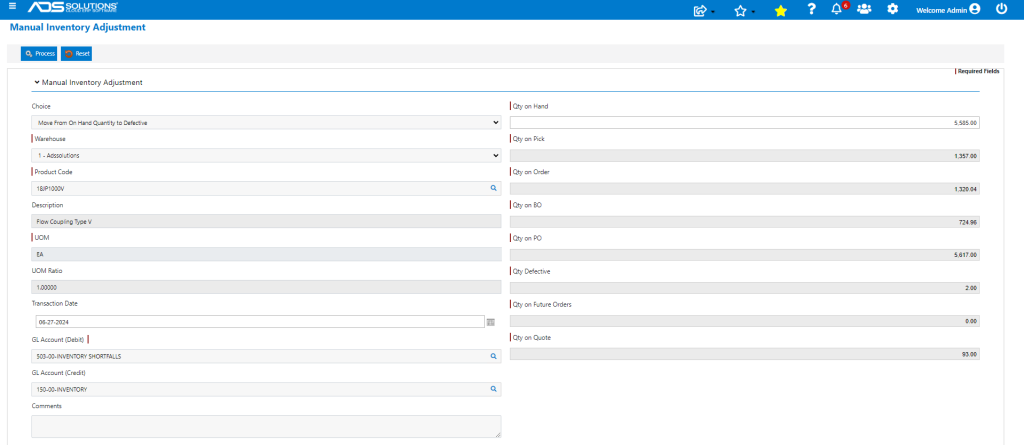This screenshot has width=1024, height=445.
Task: Click the Required Fields legend text
Action: coord(978,71)
